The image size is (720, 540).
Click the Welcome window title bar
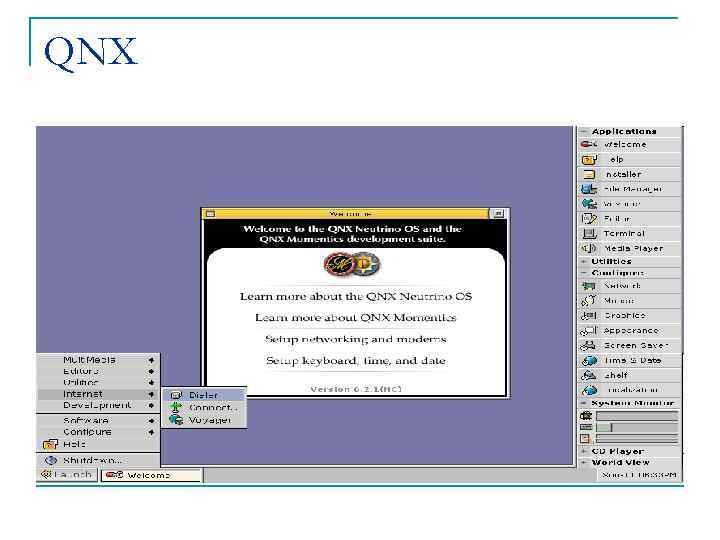(352, 214)
